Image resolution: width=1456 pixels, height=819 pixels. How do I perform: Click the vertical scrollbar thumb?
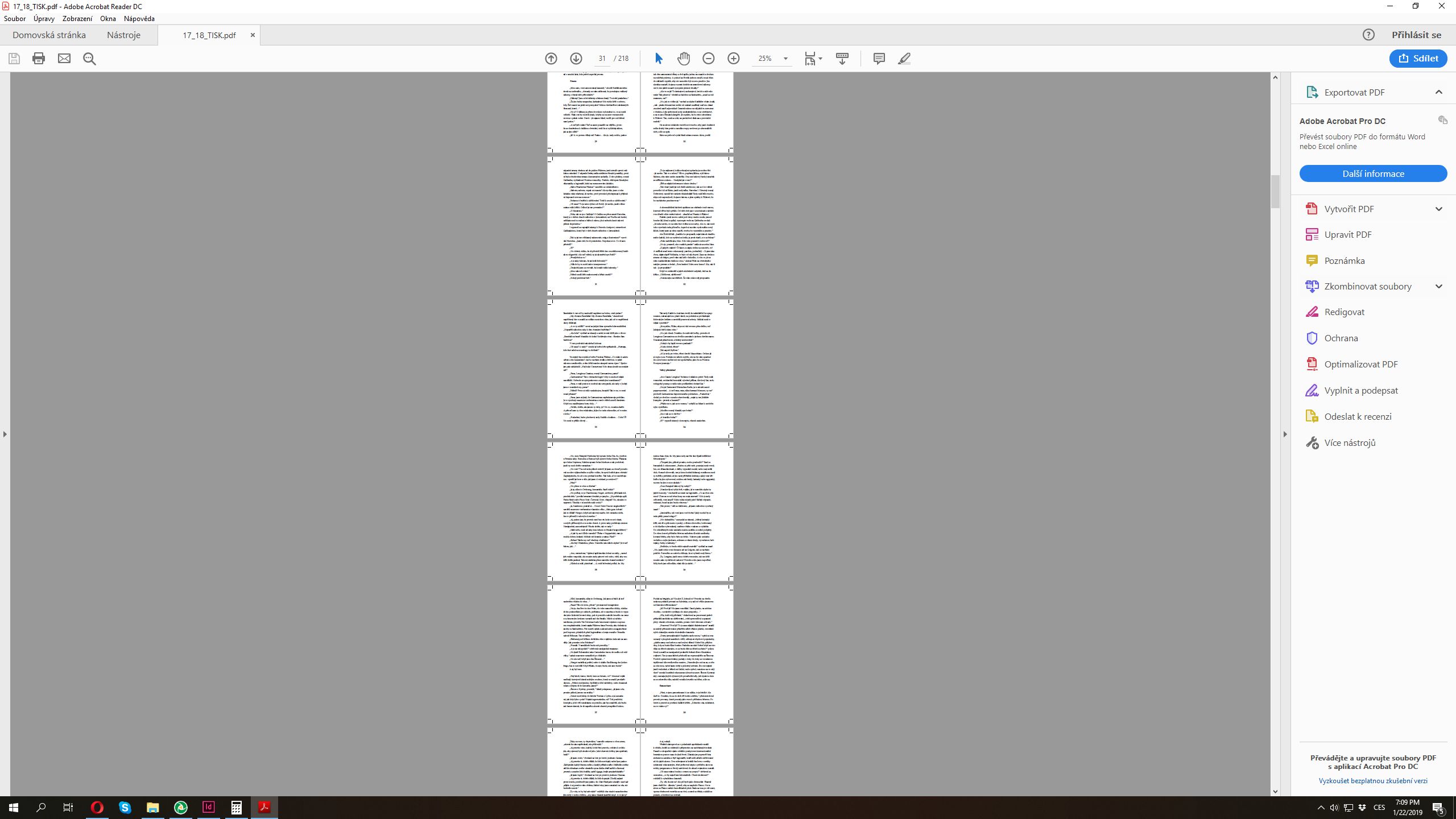pyautogui.click(x=1275, y=192)
